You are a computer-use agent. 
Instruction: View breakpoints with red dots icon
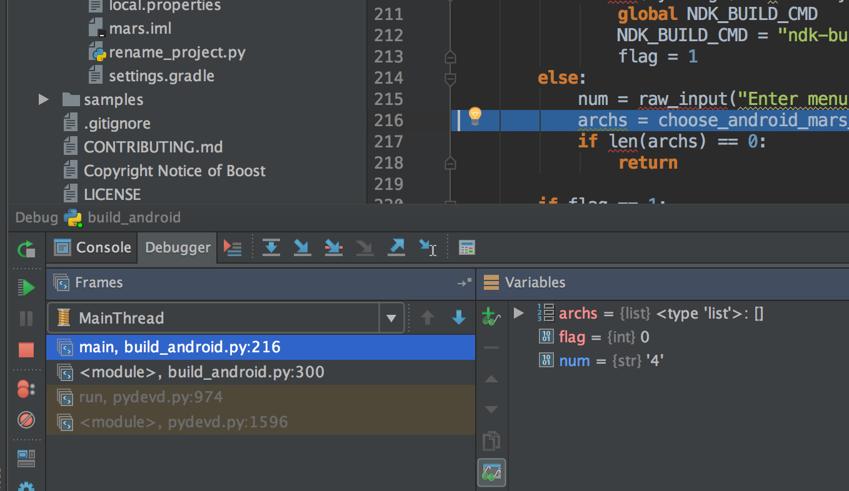[26, 389]
